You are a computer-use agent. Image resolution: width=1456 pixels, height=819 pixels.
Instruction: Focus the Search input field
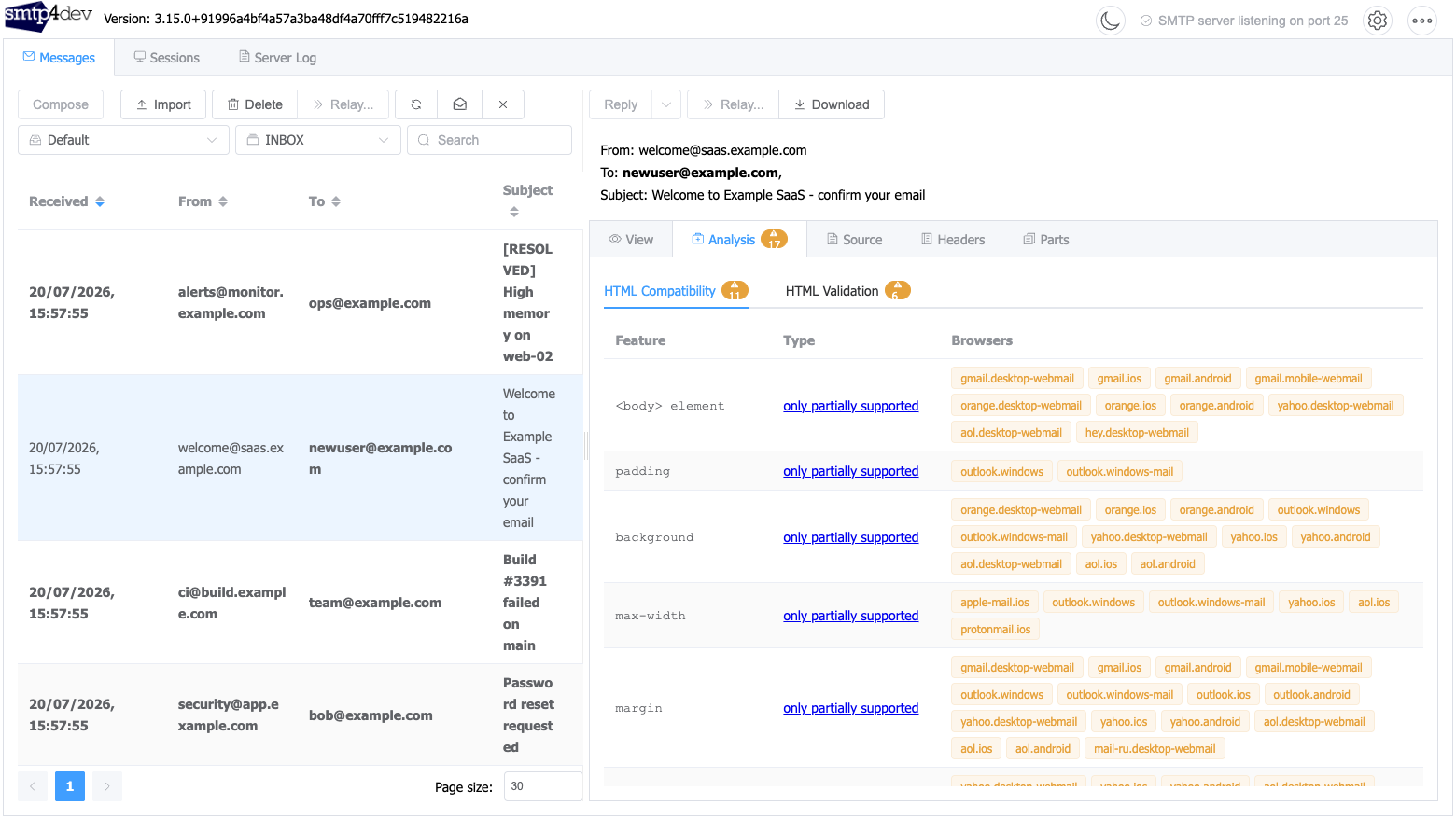tap(489, 140)
